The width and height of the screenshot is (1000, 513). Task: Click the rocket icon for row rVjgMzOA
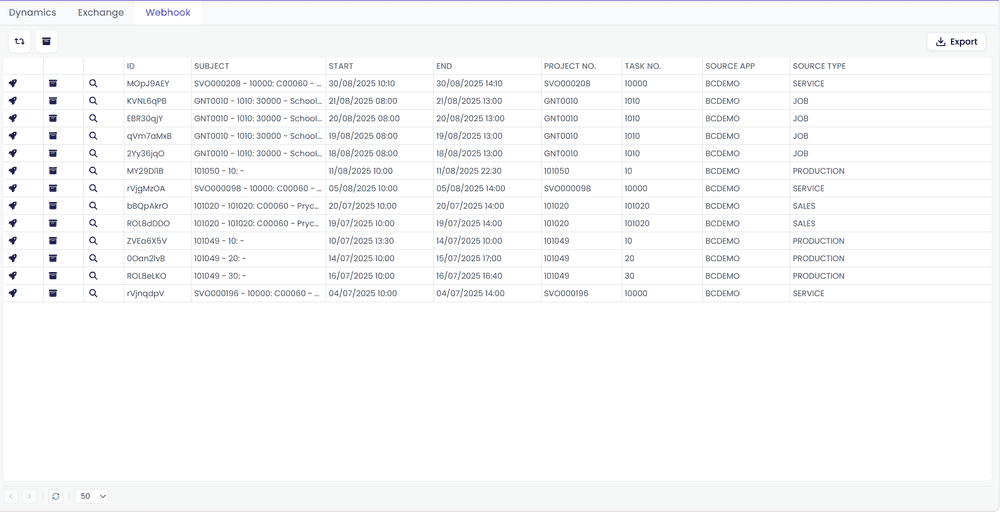13,188
